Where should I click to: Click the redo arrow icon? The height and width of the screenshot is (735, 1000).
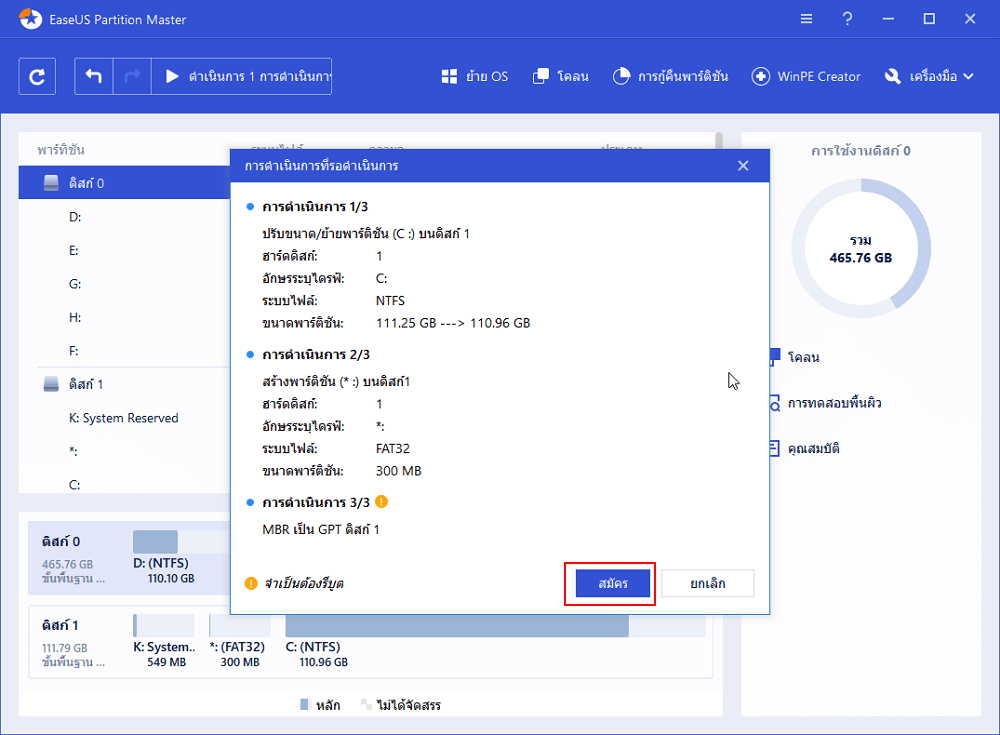pos(132,77)
